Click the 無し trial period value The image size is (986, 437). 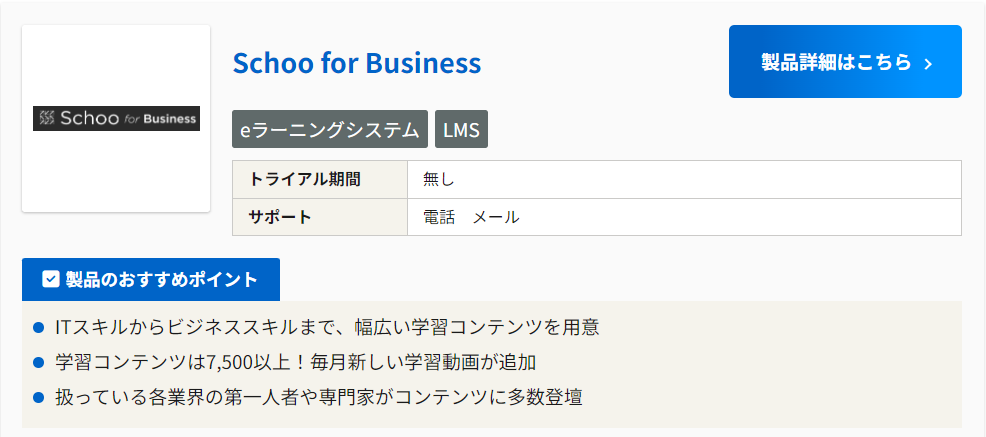[438, 180]
